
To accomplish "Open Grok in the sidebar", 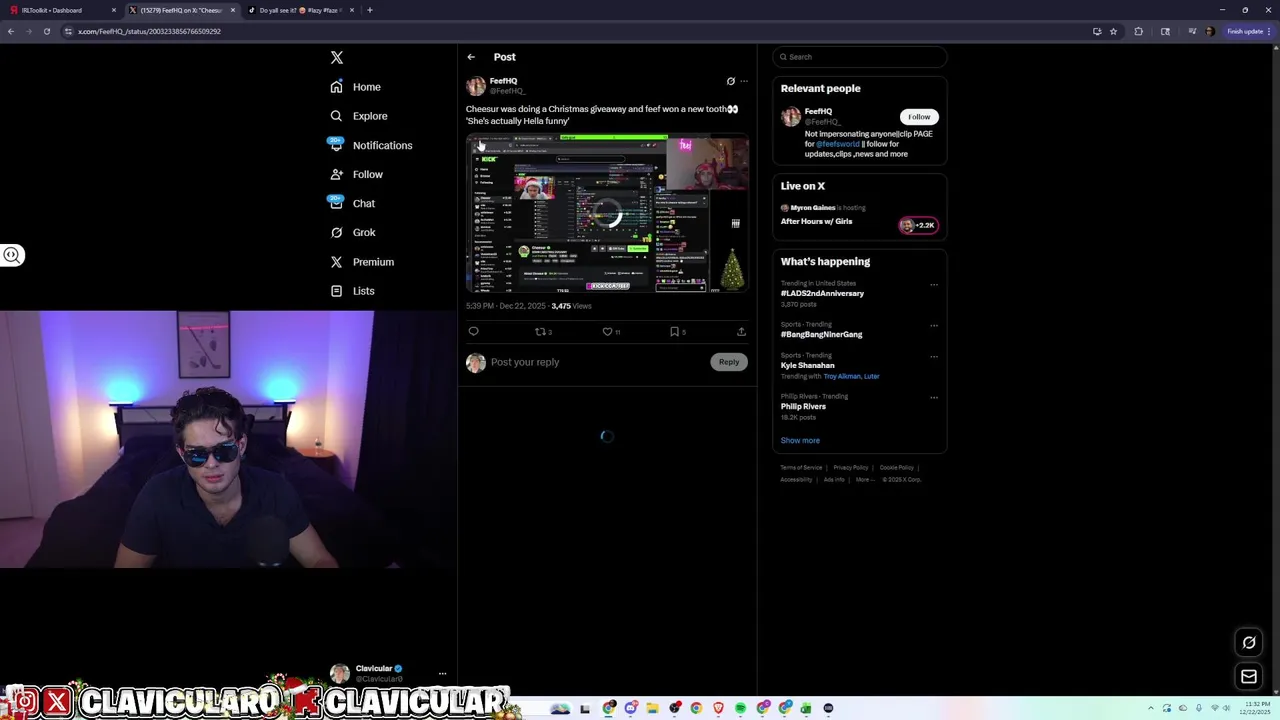I will click(352, 232).
